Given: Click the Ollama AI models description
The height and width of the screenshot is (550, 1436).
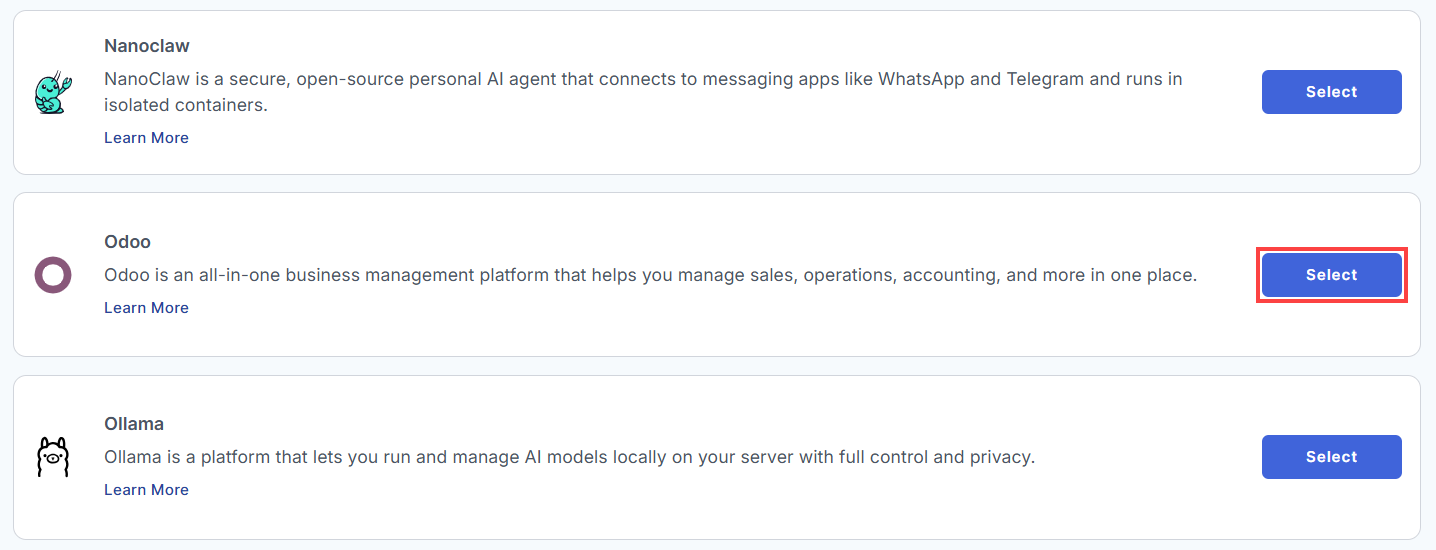Looking at the screenshot, I should [569, 457].
